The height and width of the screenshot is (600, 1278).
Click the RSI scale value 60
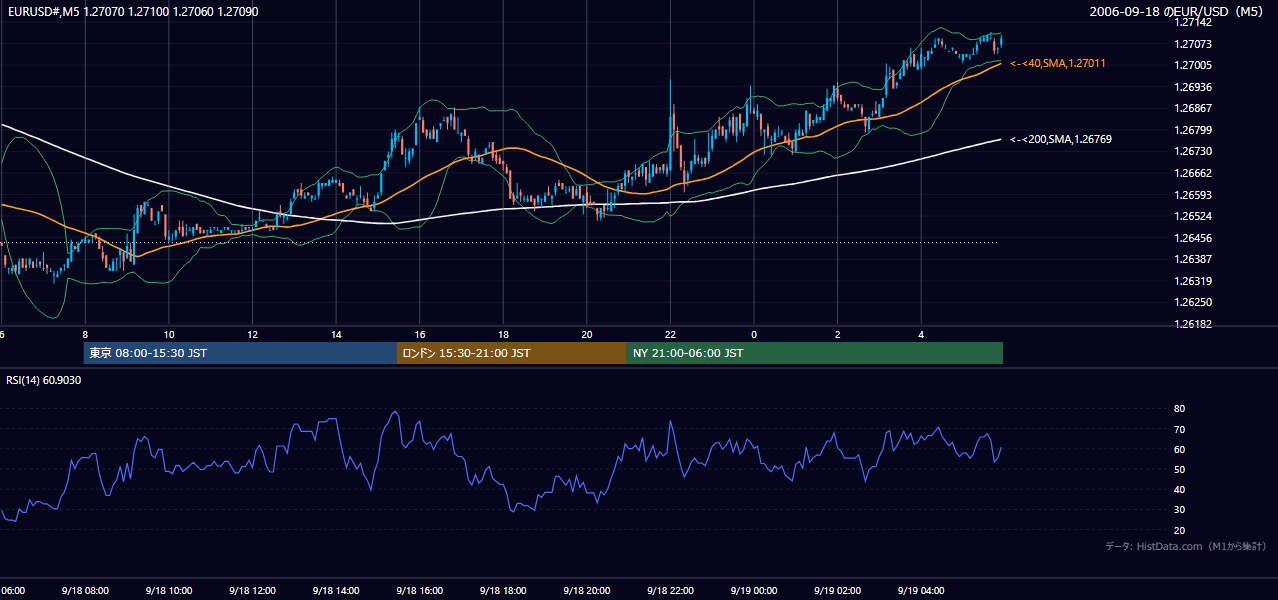[x=1179, y=449]
